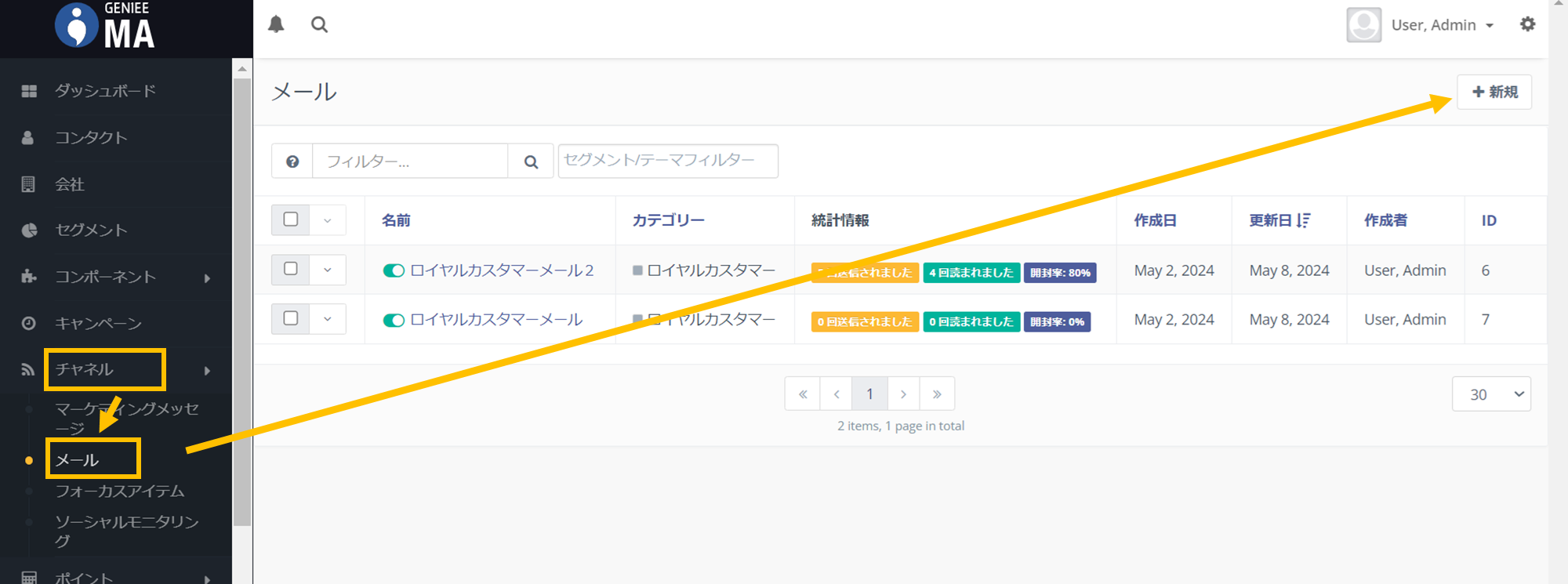This screenshot has width=1568, height=584.
Task: Click the category color square for ロイヤルカスタマーメール２
Action: (x=637, y=270)
